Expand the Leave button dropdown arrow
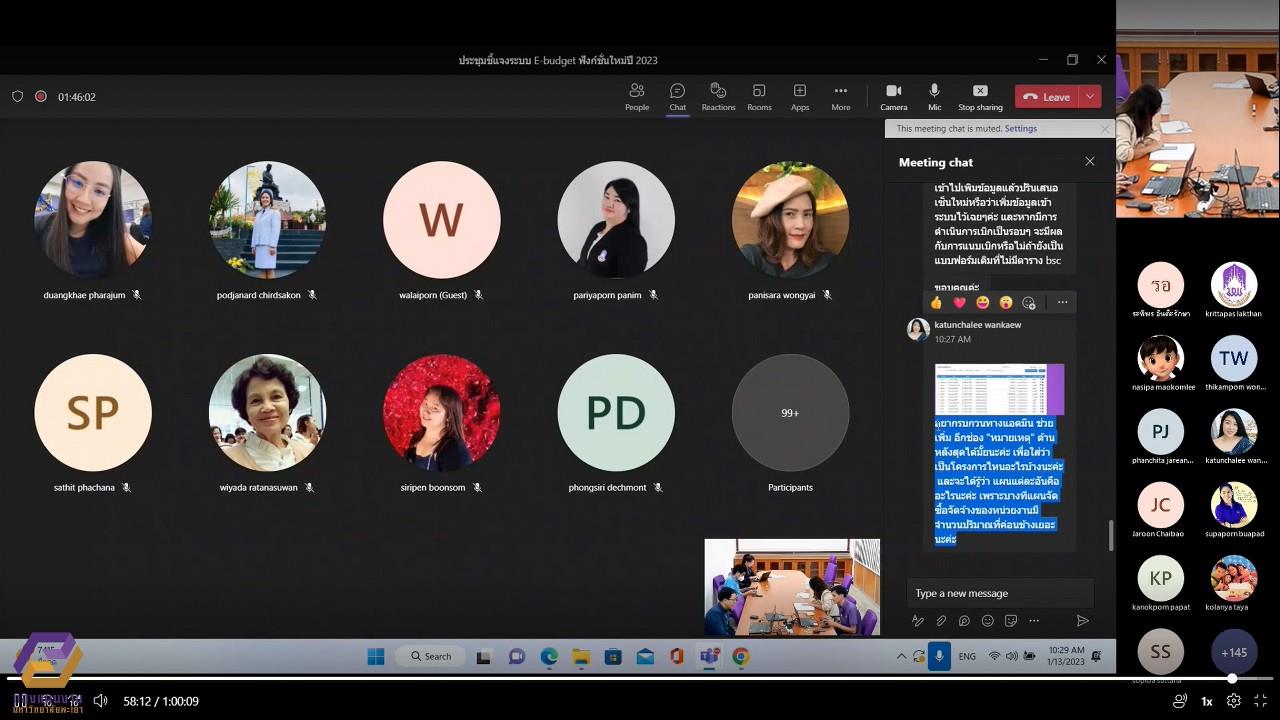 click(x=1089, y=96)
